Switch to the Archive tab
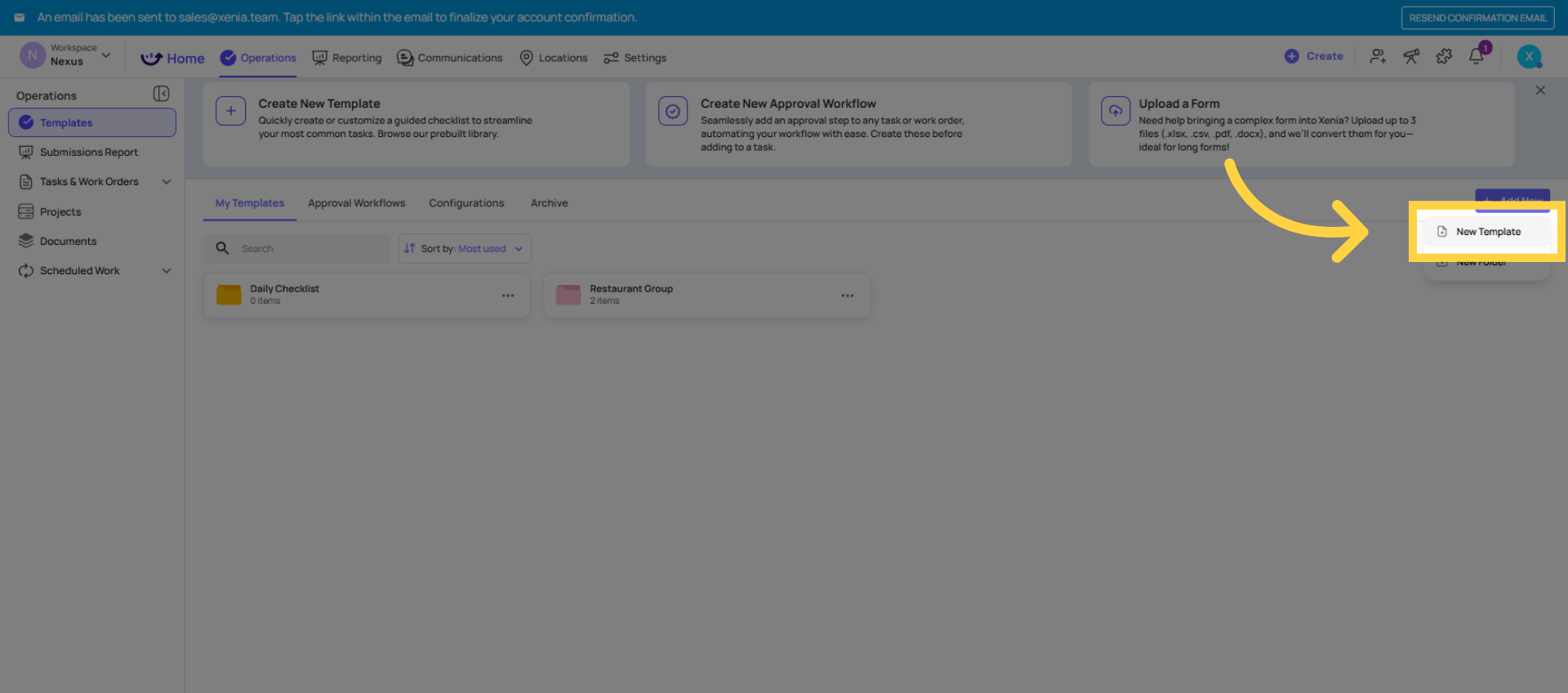 pos(549,203)
